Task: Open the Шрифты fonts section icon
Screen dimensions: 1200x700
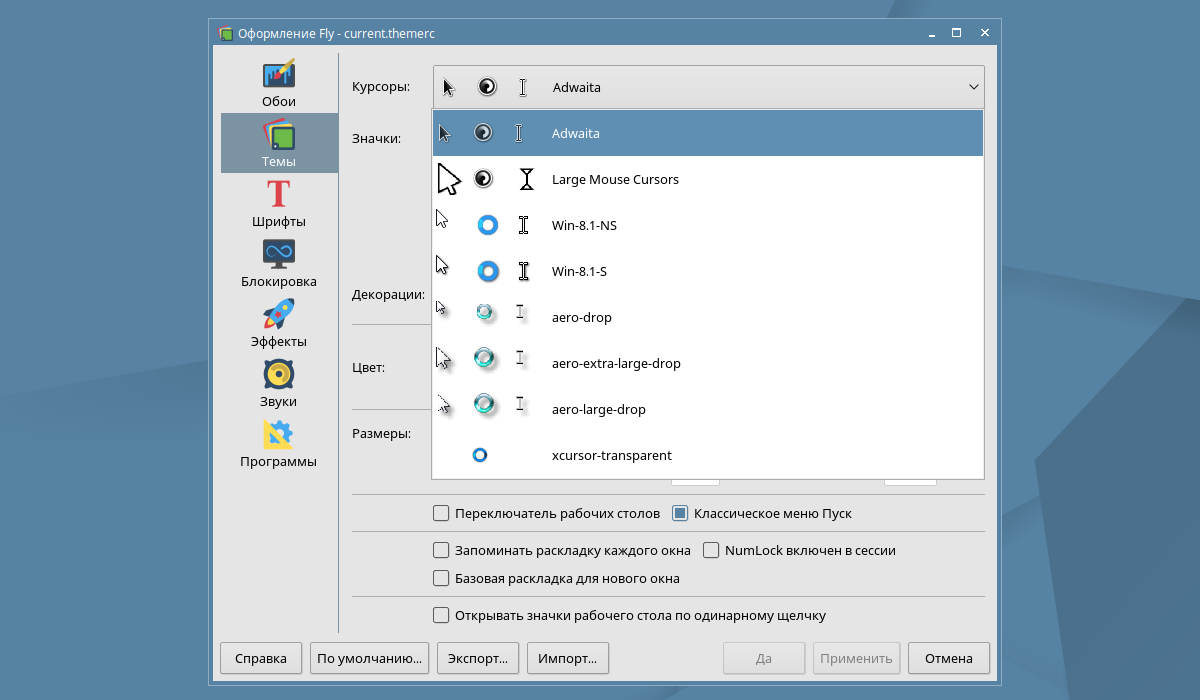Action: coord(279,195)
